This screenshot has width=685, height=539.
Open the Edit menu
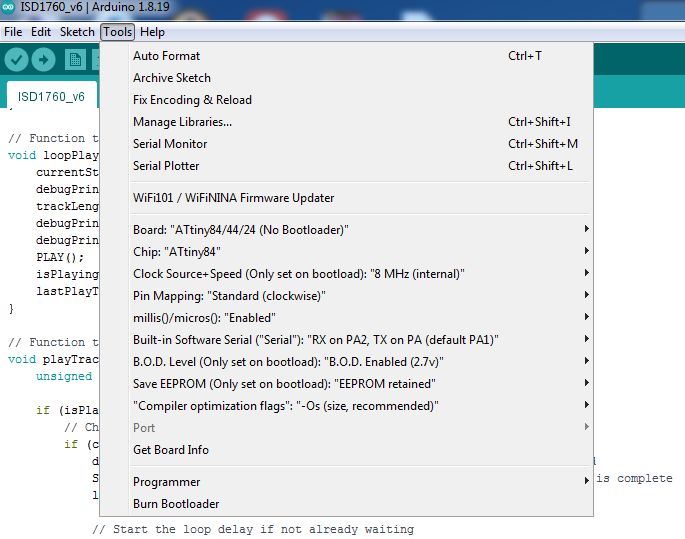point(41,32)
